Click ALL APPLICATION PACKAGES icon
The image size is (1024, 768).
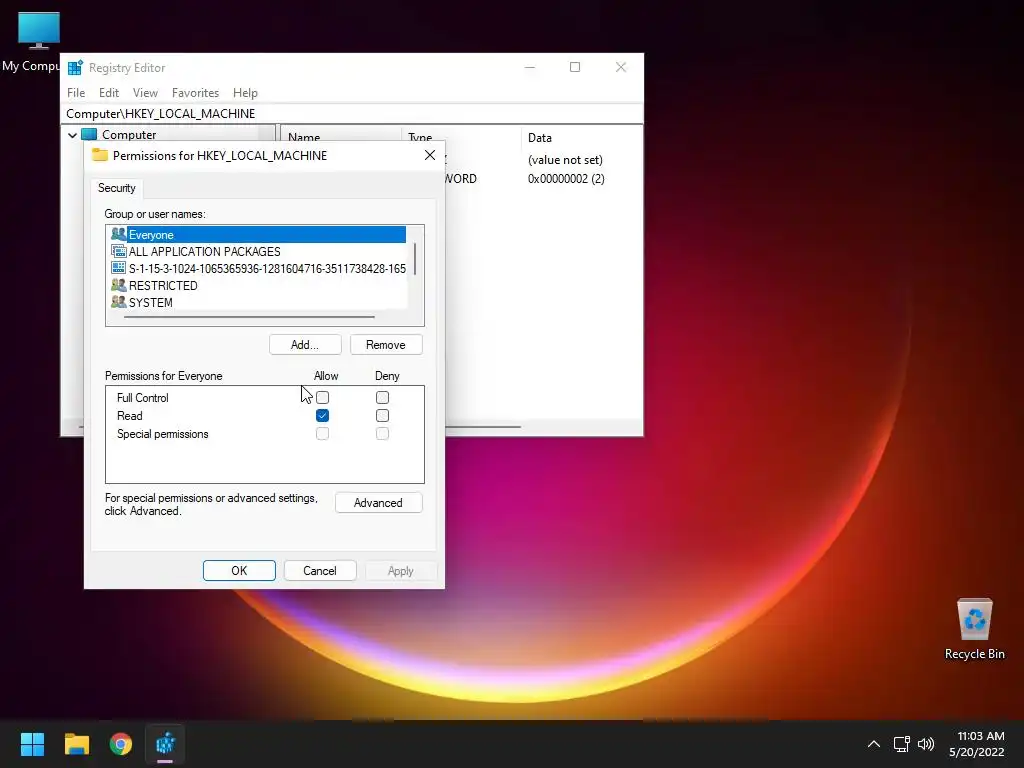tap(118, 251)
